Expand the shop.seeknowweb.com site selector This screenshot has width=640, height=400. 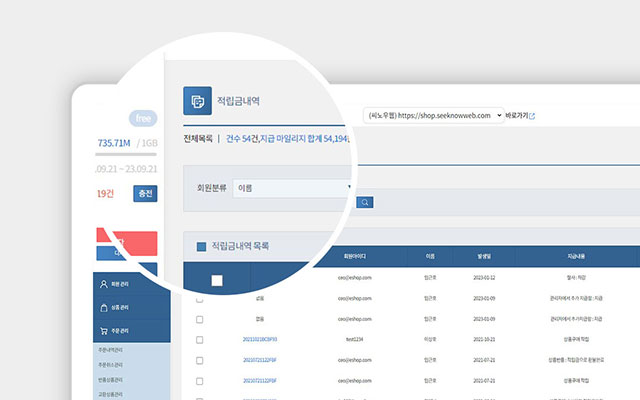(x=432, y=116)
